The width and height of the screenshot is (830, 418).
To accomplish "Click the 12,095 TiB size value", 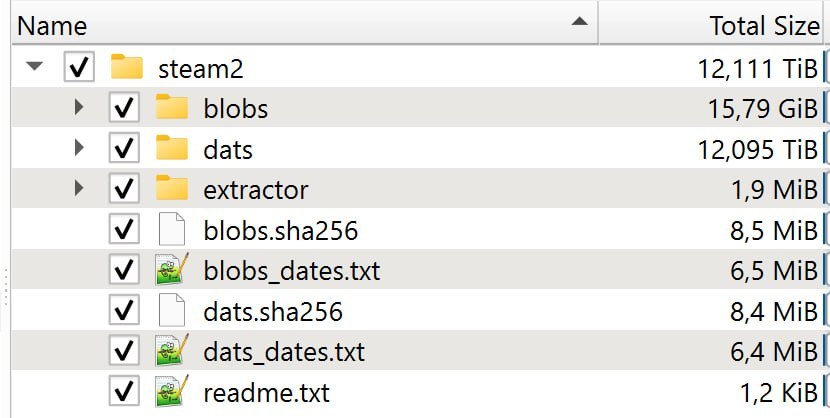I will (757, 150).
